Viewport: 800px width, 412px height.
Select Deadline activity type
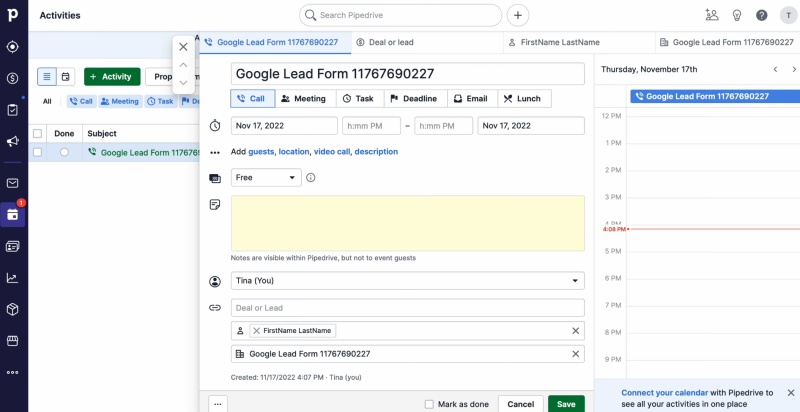[x=415, y=99]
